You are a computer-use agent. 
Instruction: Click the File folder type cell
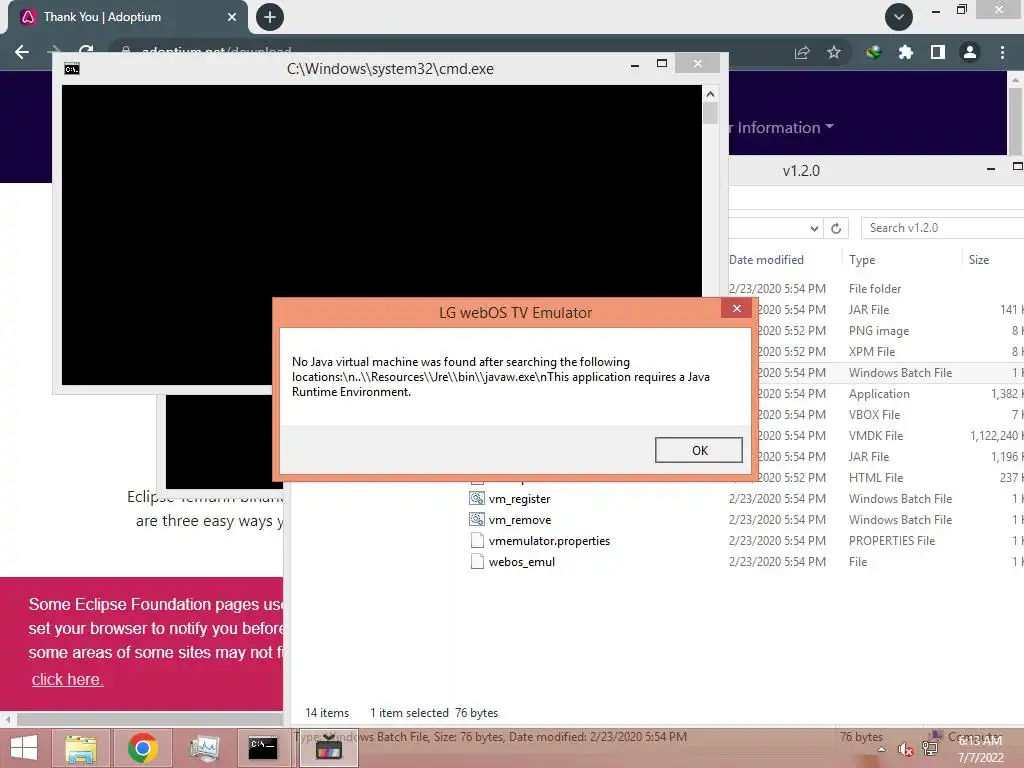tap(875, 289)
